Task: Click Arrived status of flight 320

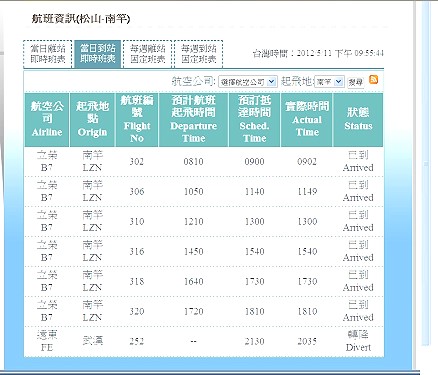Action: point(358,312)
